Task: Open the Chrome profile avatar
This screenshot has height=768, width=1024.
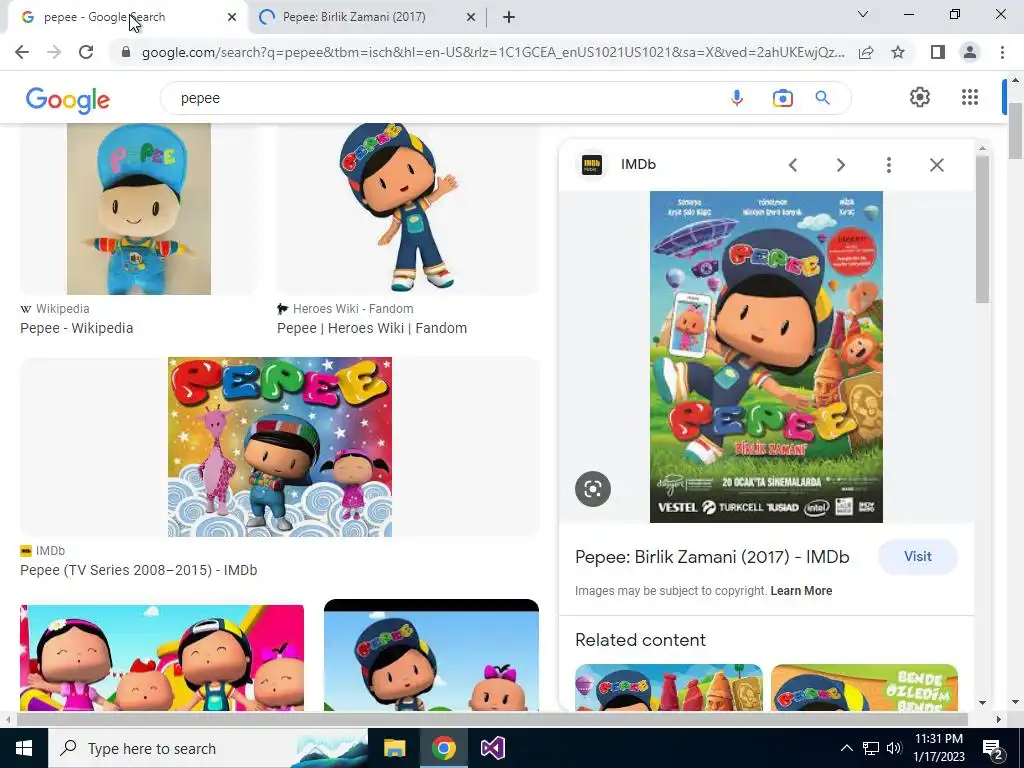Action: coord(970,52)
